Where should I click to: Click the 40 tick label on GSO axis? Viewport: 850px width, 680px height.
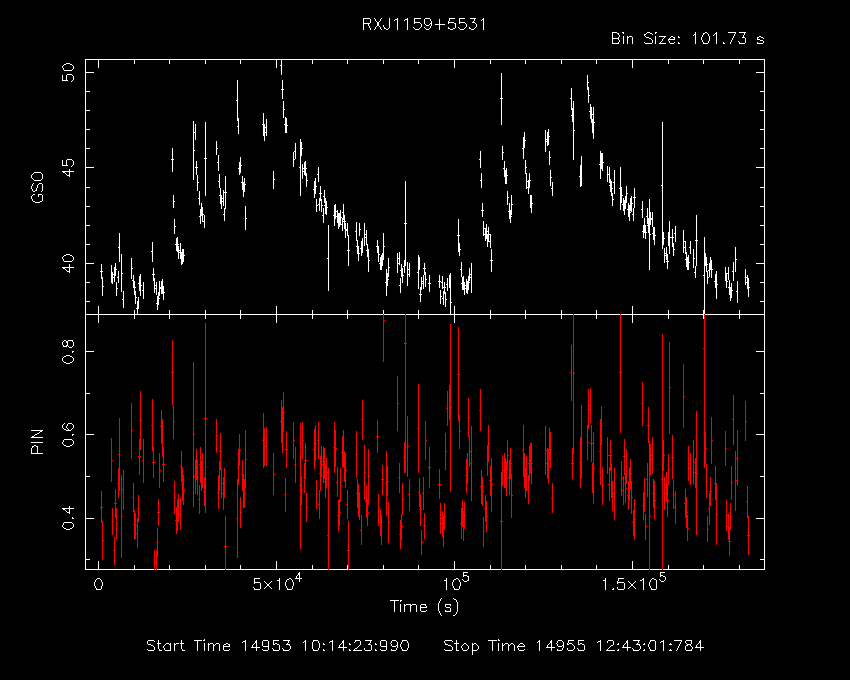68,264
